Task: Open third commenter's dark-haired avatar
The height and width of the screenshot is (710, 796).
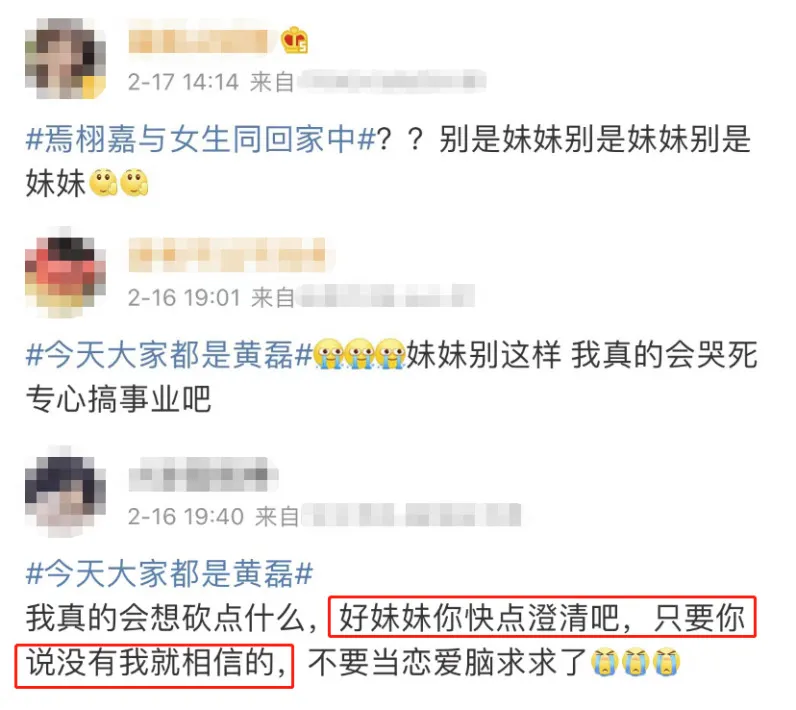Action: 65,493
